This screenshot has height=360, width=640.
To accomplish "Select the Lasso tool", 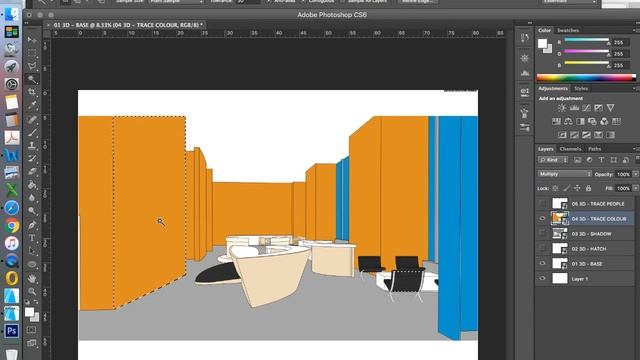I will point(32,66).
